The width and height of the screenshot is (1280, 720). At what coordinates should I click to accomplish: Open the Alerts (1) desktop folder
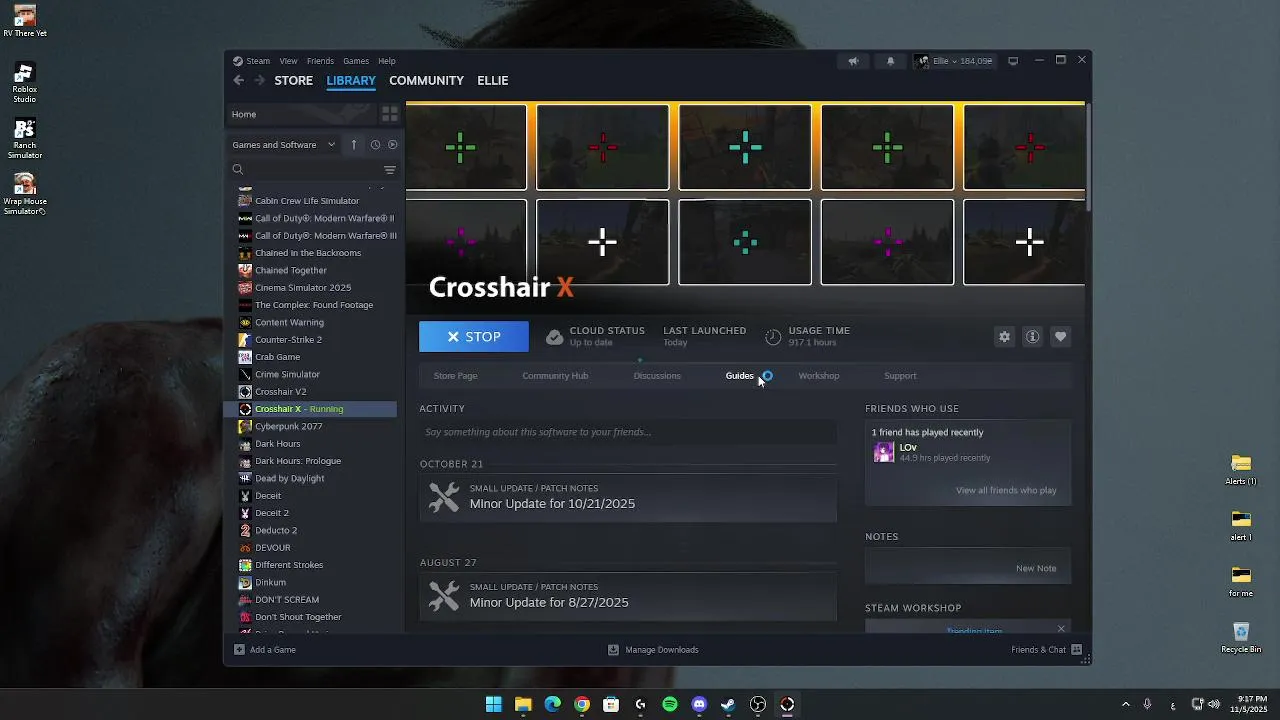[x=1241, y=470]
